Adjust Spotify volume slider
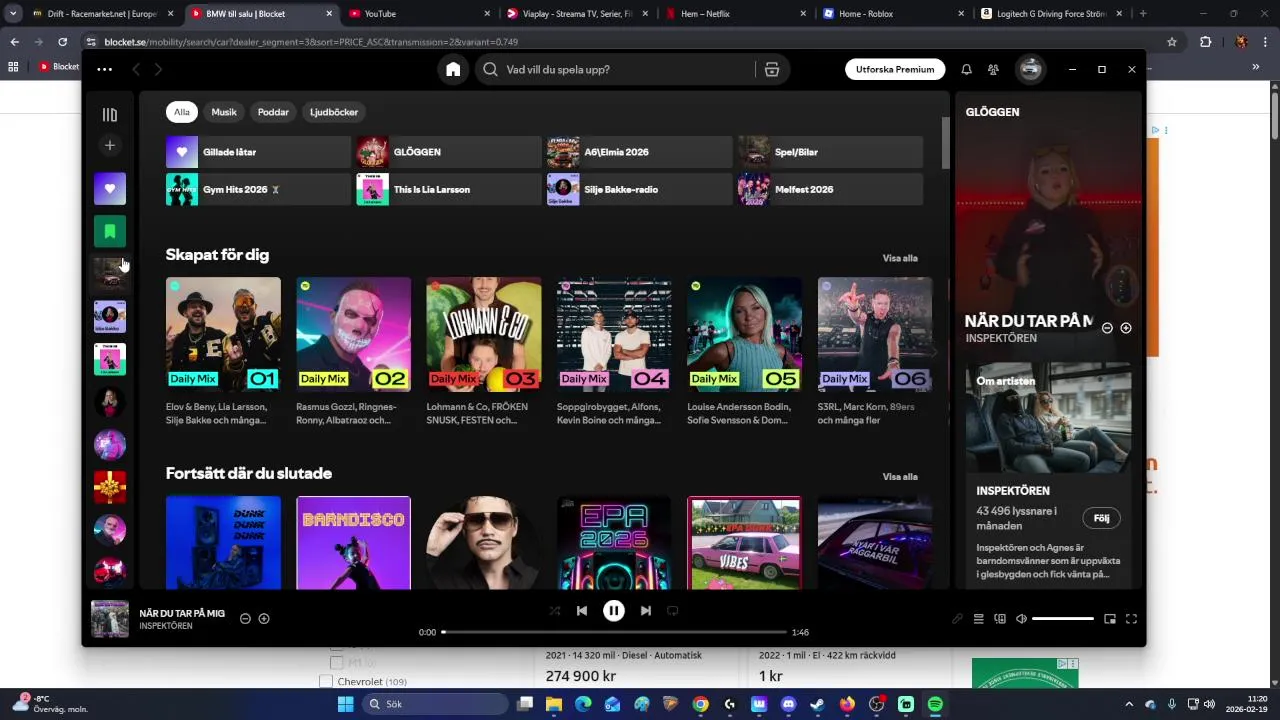This screenshot has width=1280, height=720. pos(1063,619)
